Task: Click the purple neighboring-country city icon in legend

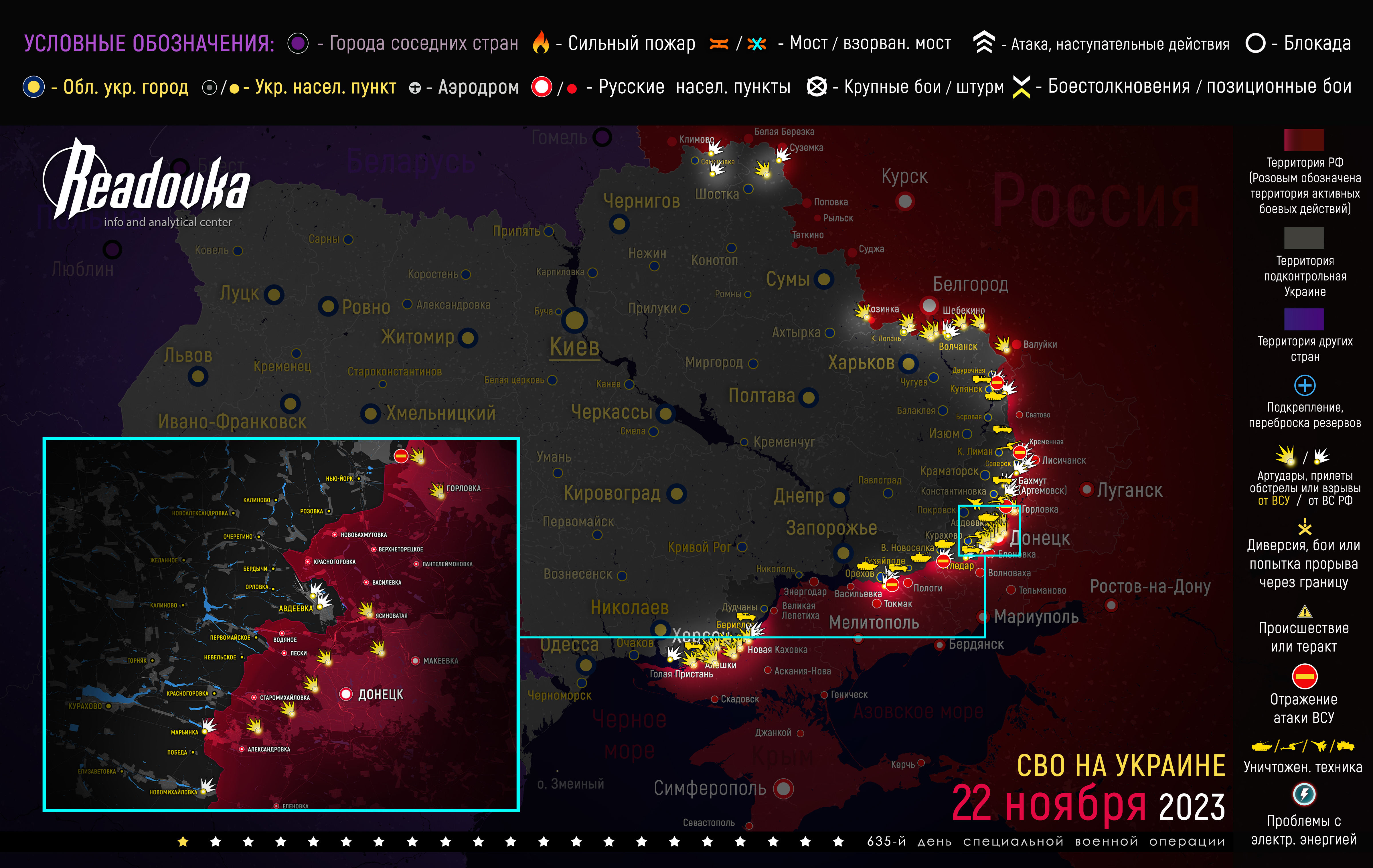Action: click(298, 43)
